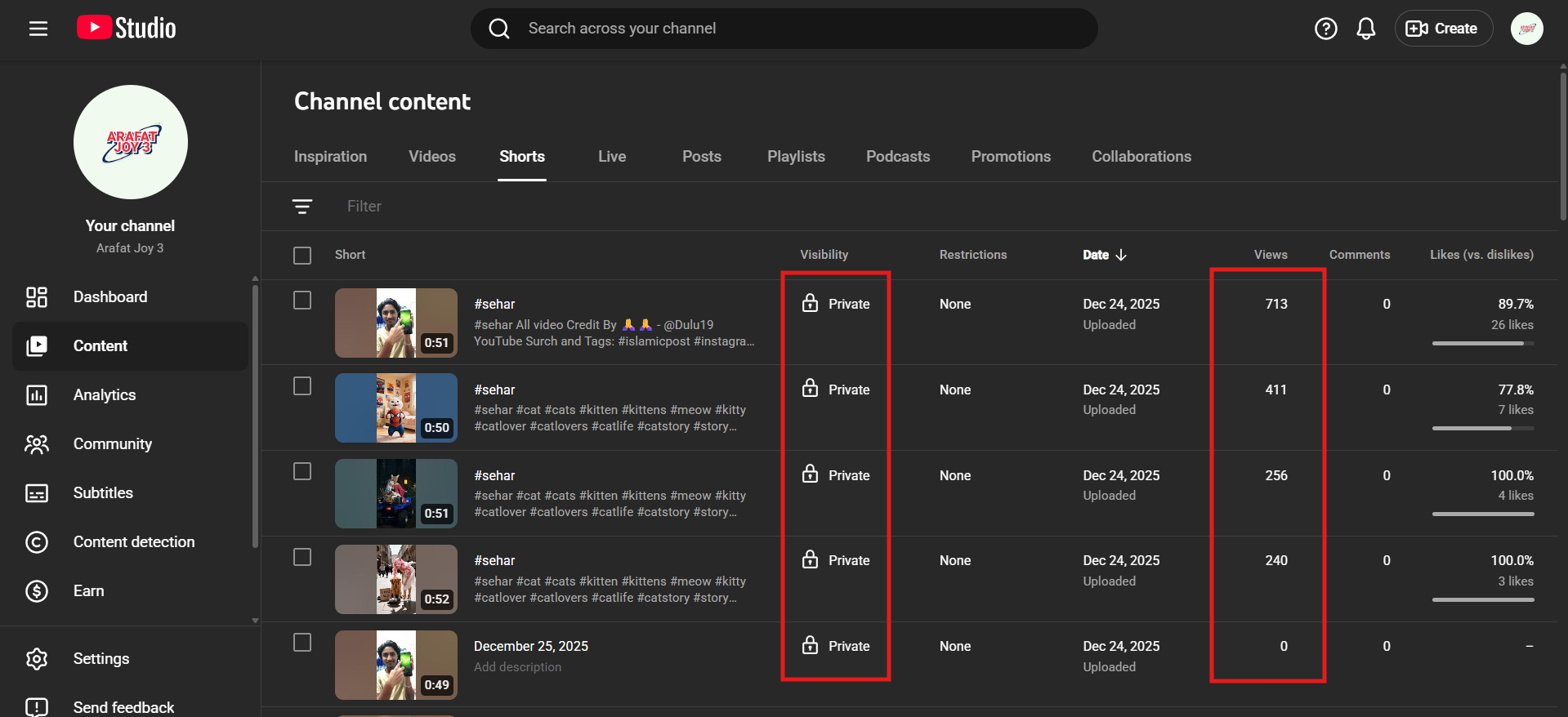Image resolution: width=1568 pixels, height=717 pixels.
Task: Switch to the Videos tab
Action: coord(431,157)
